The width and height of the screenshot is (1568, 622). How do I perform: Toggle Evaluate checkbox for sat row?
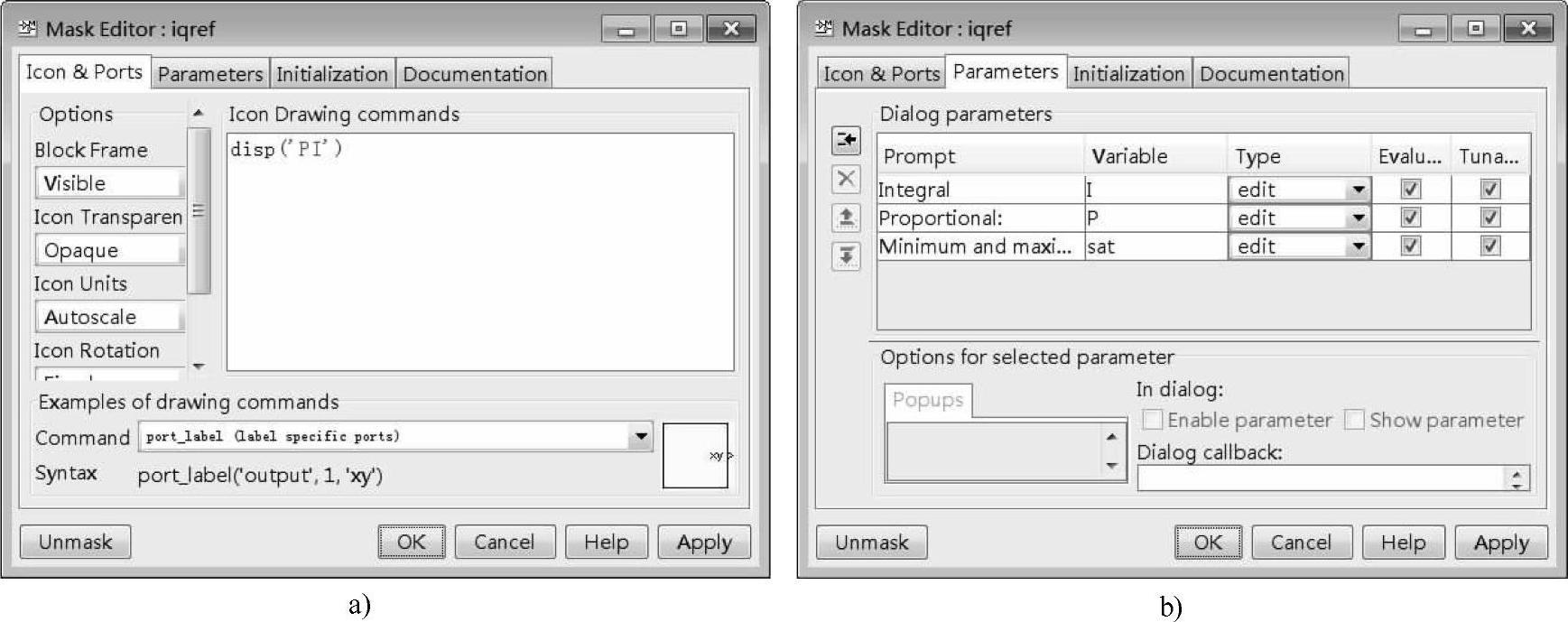pyautogui.click(x=1410, y=246)
